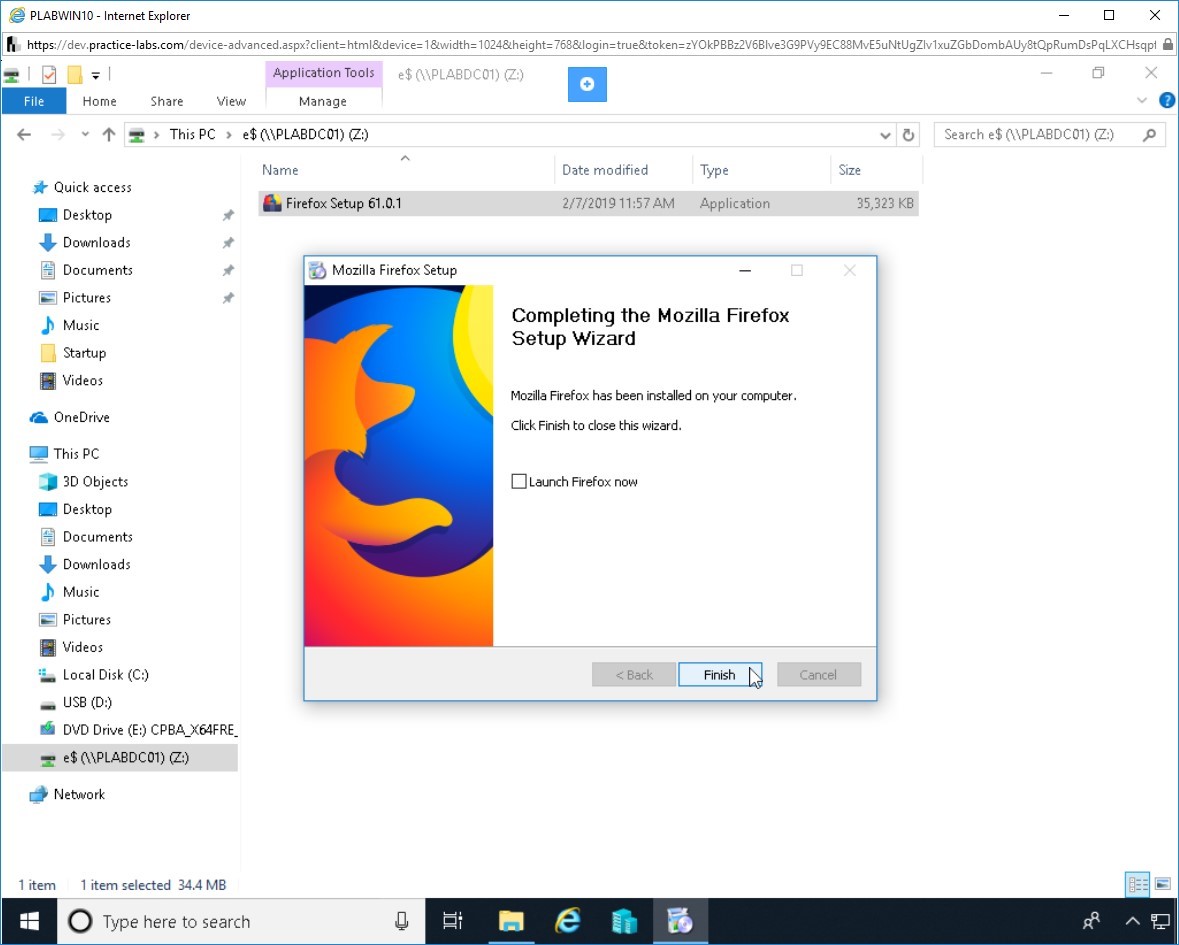
Task: Open pinned Pictures under Quick access
Action: 86,298
